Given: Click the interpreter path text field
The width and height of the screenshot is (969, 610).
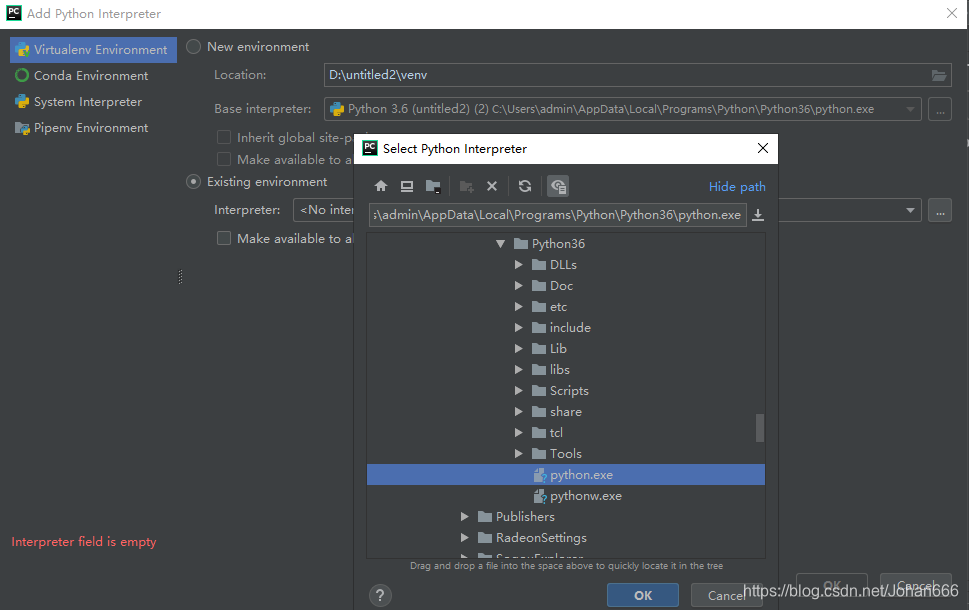Looking at the screenshot, I should 557,215.
